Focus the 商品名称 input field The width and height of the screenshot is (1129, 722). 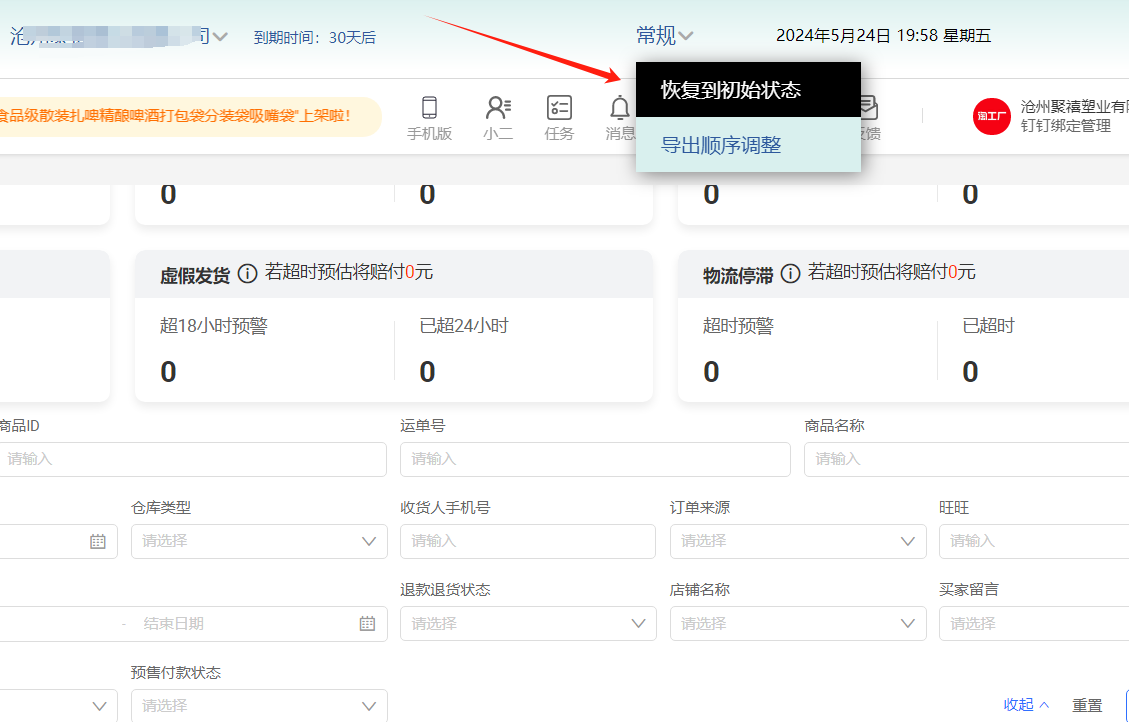pos(966,459)
